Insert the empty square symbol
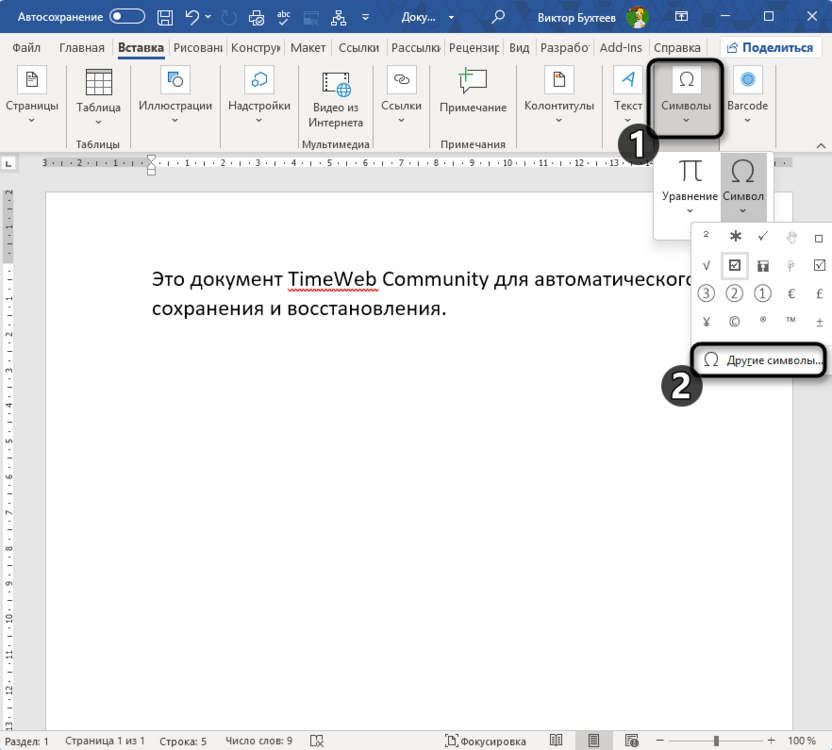Screen dimensions: 832x750 (x=819, y=238)
